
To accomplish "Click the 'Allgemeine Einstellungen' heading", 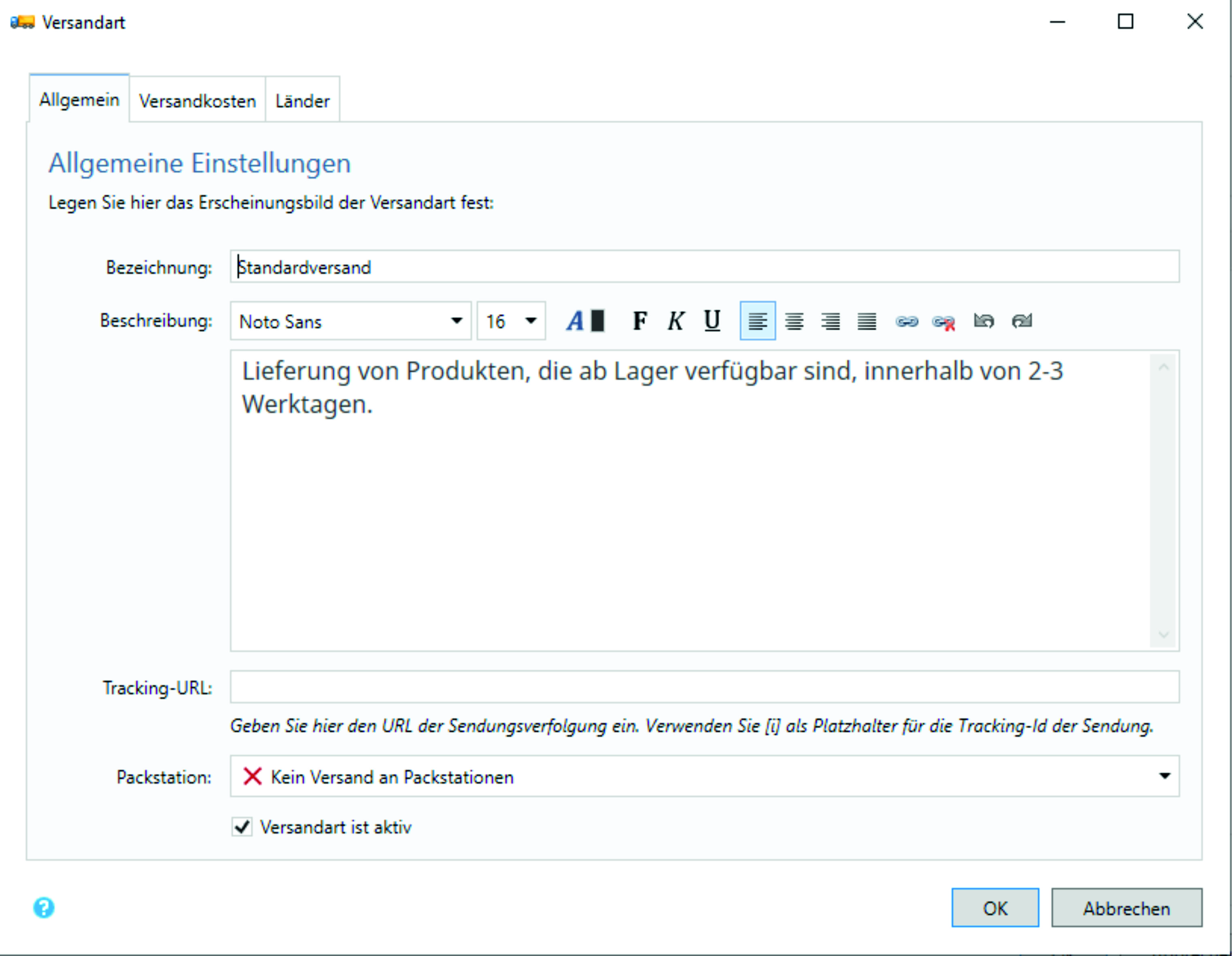I will pyautogui.click(x=200, y=164).
